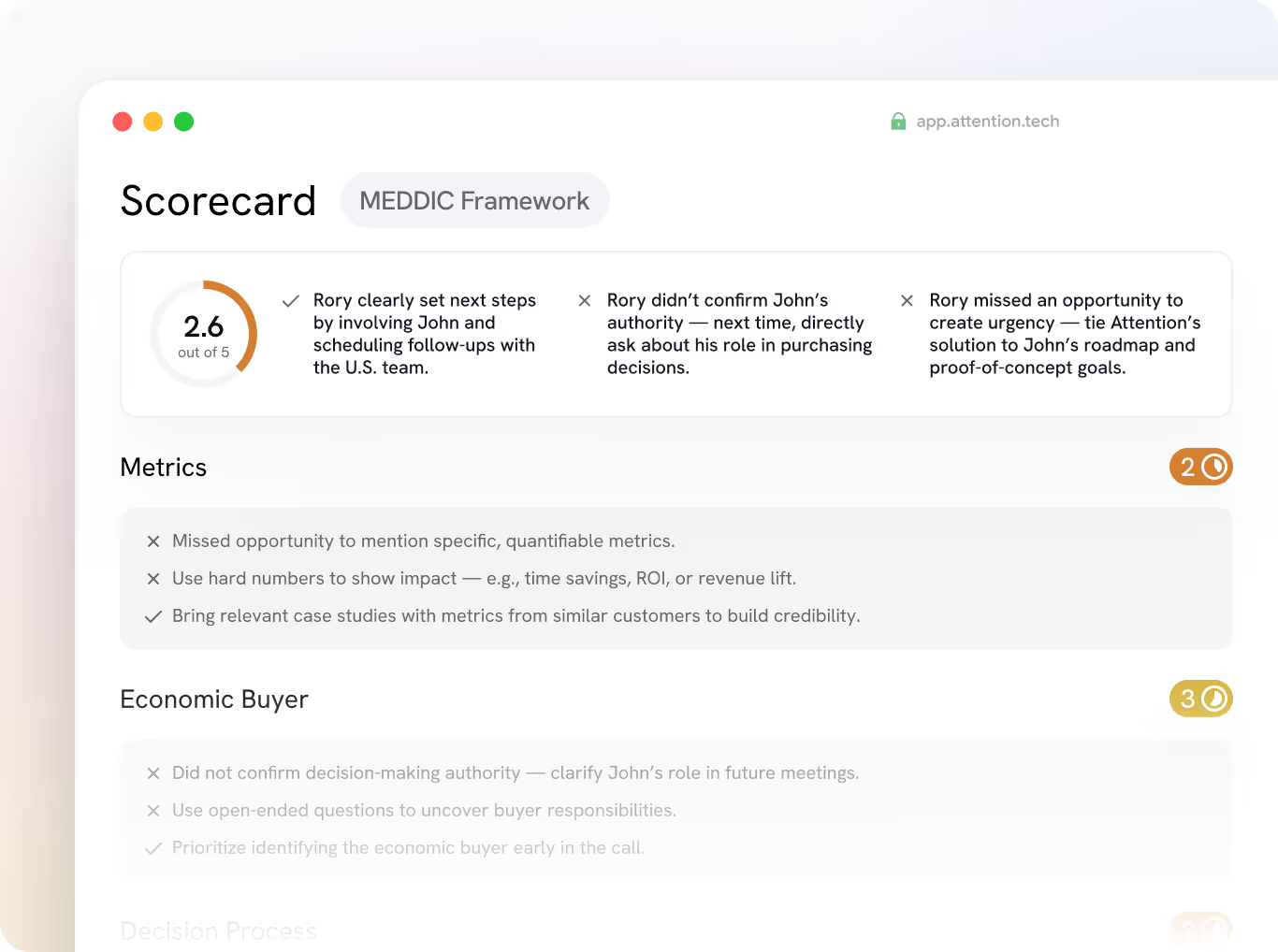Click the X icon next to "Missed opportunity to mention"
Viewport: 1278px width, 952px height.
pyautogui.click(x=153, y=541)
